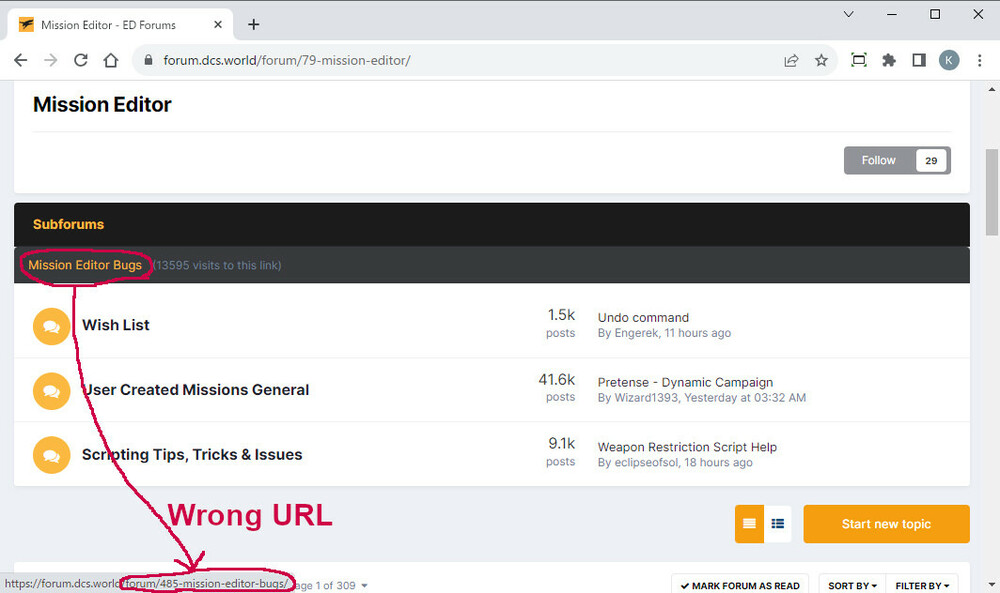Viewport: 1000px width, 593px height.
Task: Click the Mission Editor page title
Action: (x=102, y=105)
